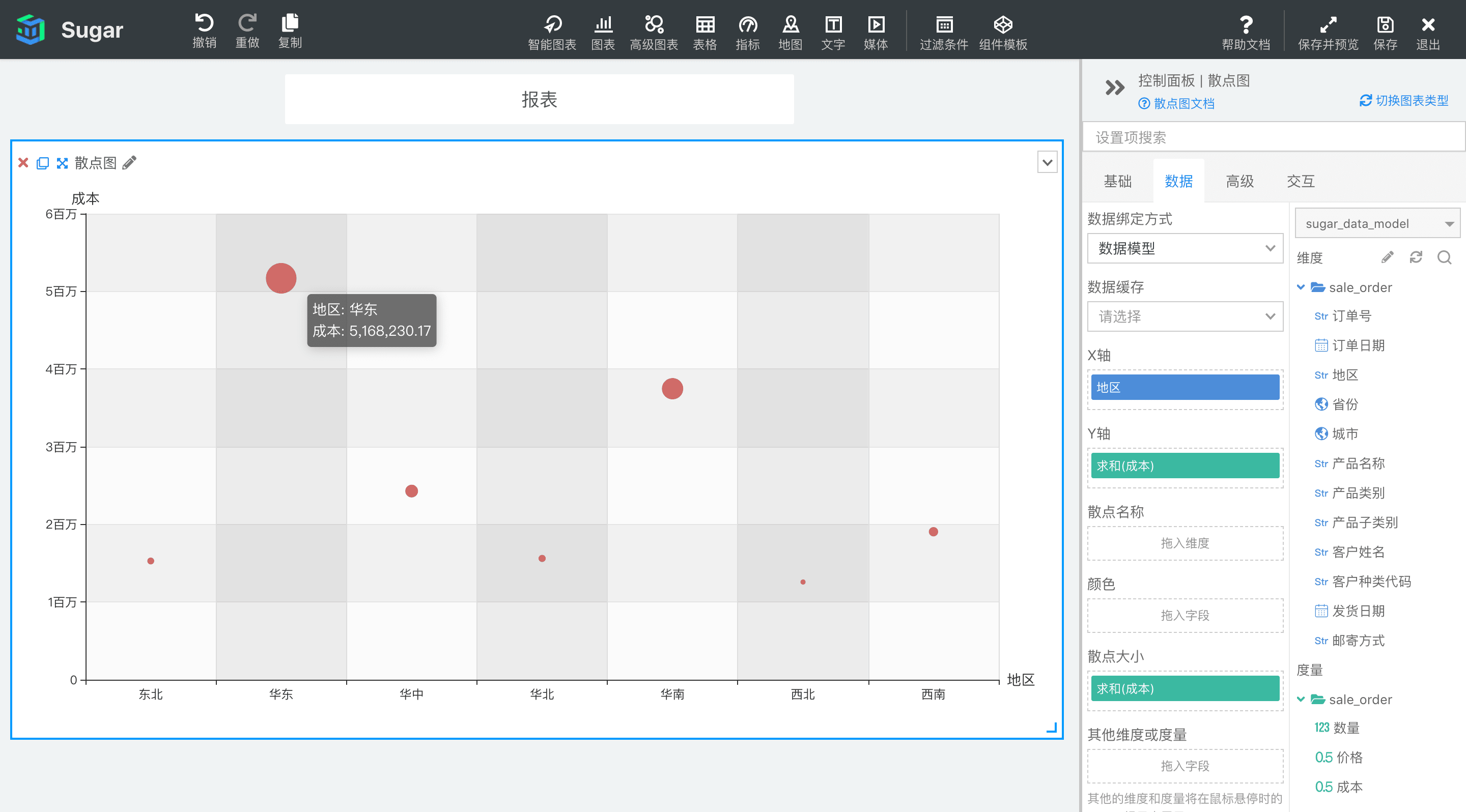Select the 订单号 dimension field
Viewport: 1466px width, 812px height.
point(1343,316)
